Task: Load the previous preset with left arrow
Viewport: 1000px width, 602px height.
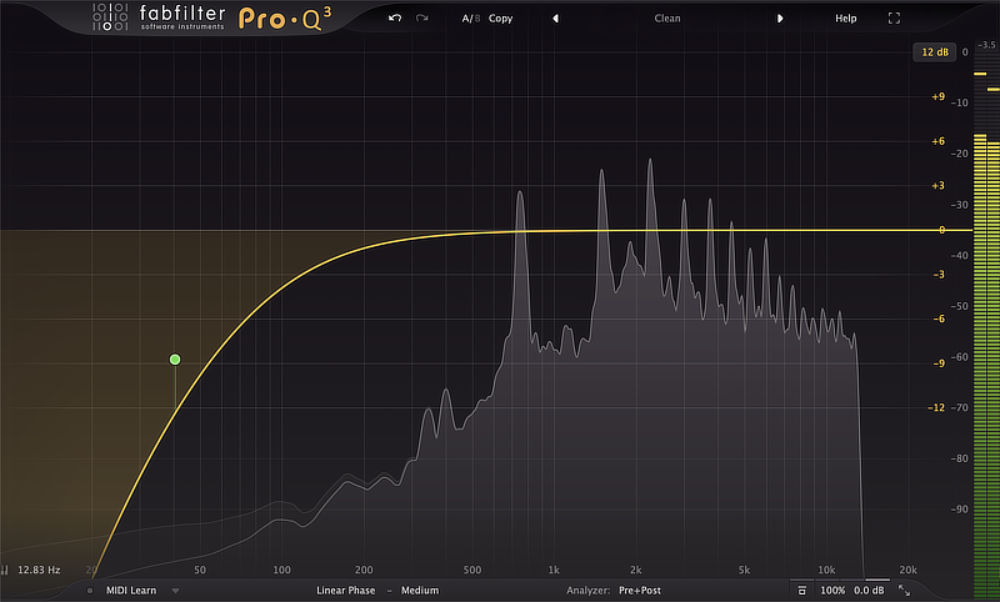Action: (555, 18)
